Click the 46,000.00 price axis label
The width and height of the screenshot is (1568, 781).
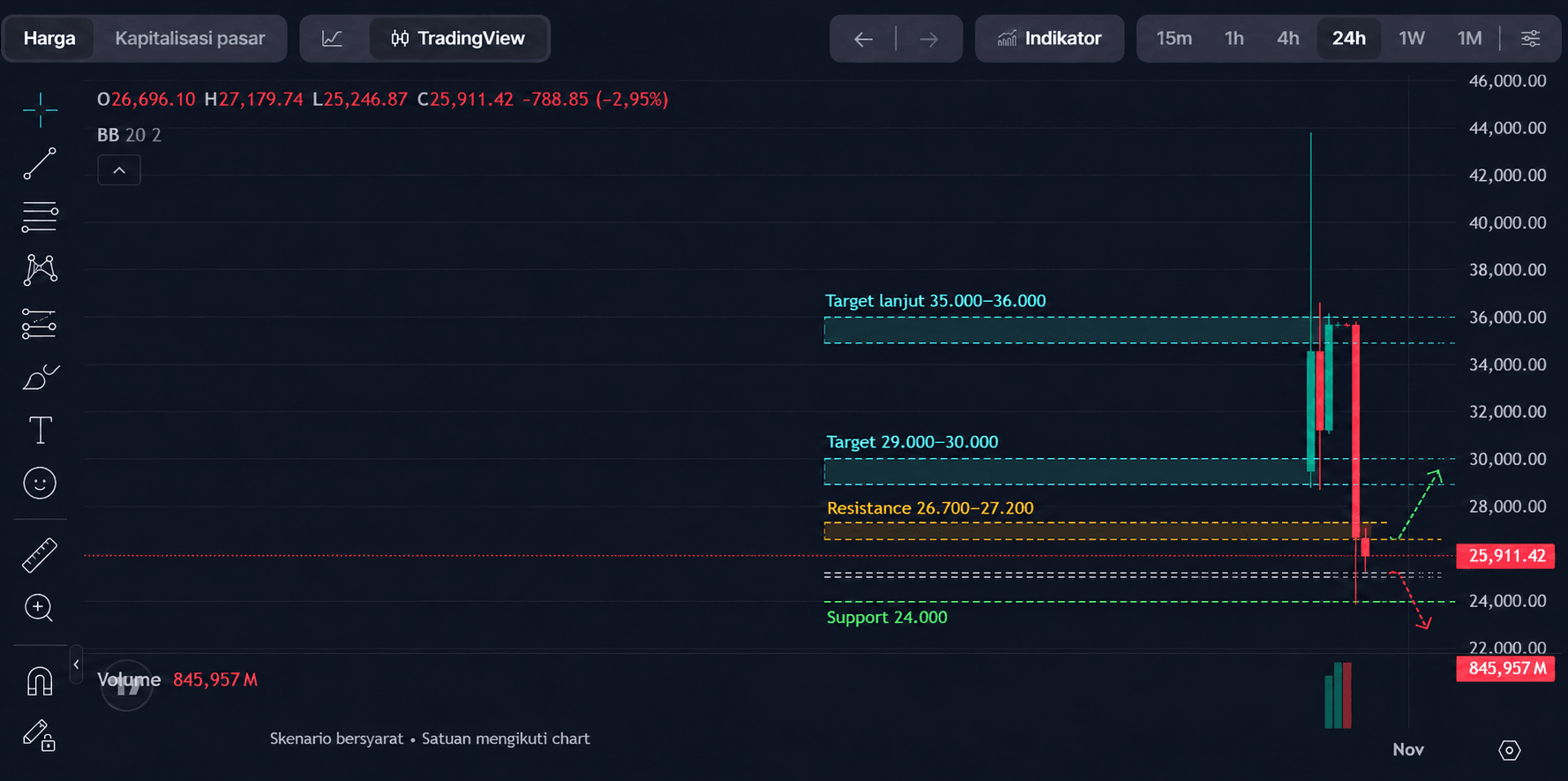[x=1507, y=81]
